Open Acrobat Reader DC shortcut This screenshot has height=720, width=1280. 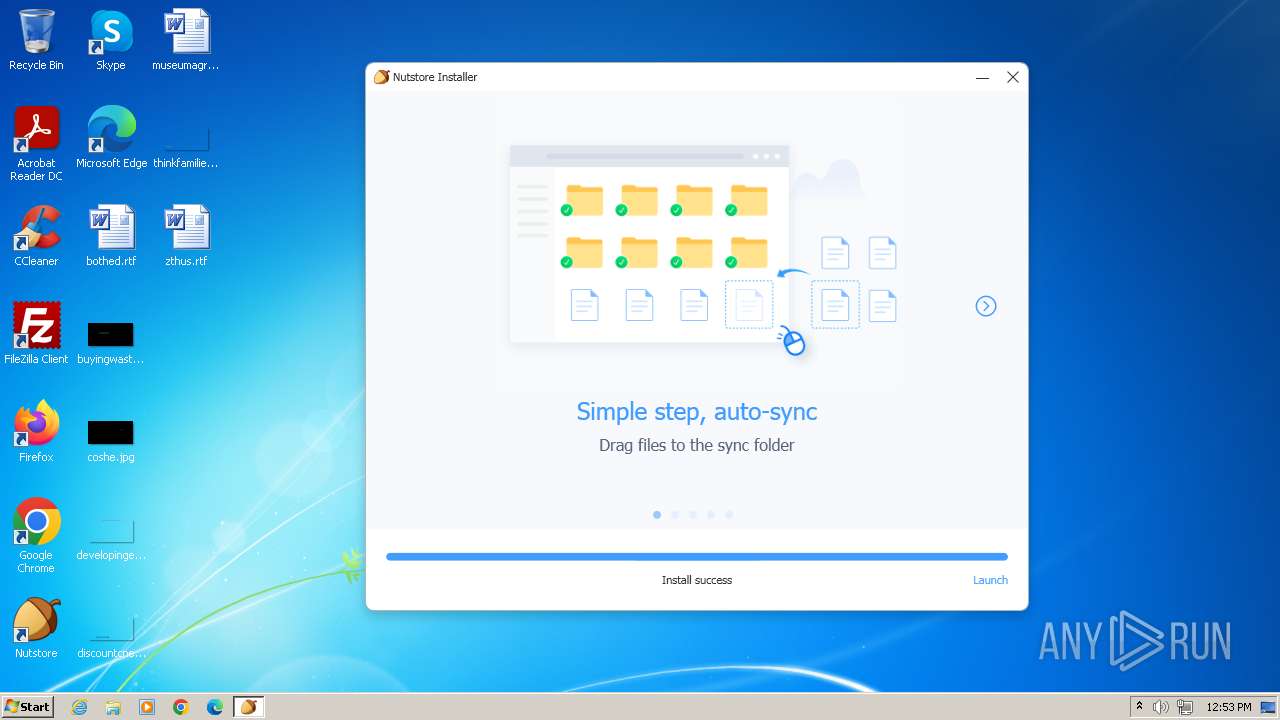click(36, 144)
